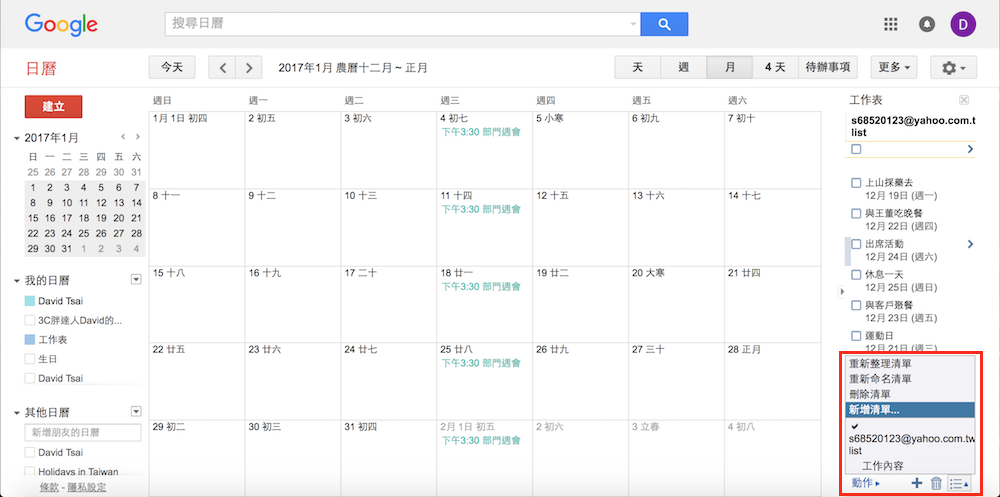Viewport: 1000px width, 497px height.
Task: Open the Google apps grid
Action: click(x=891, y=24)
